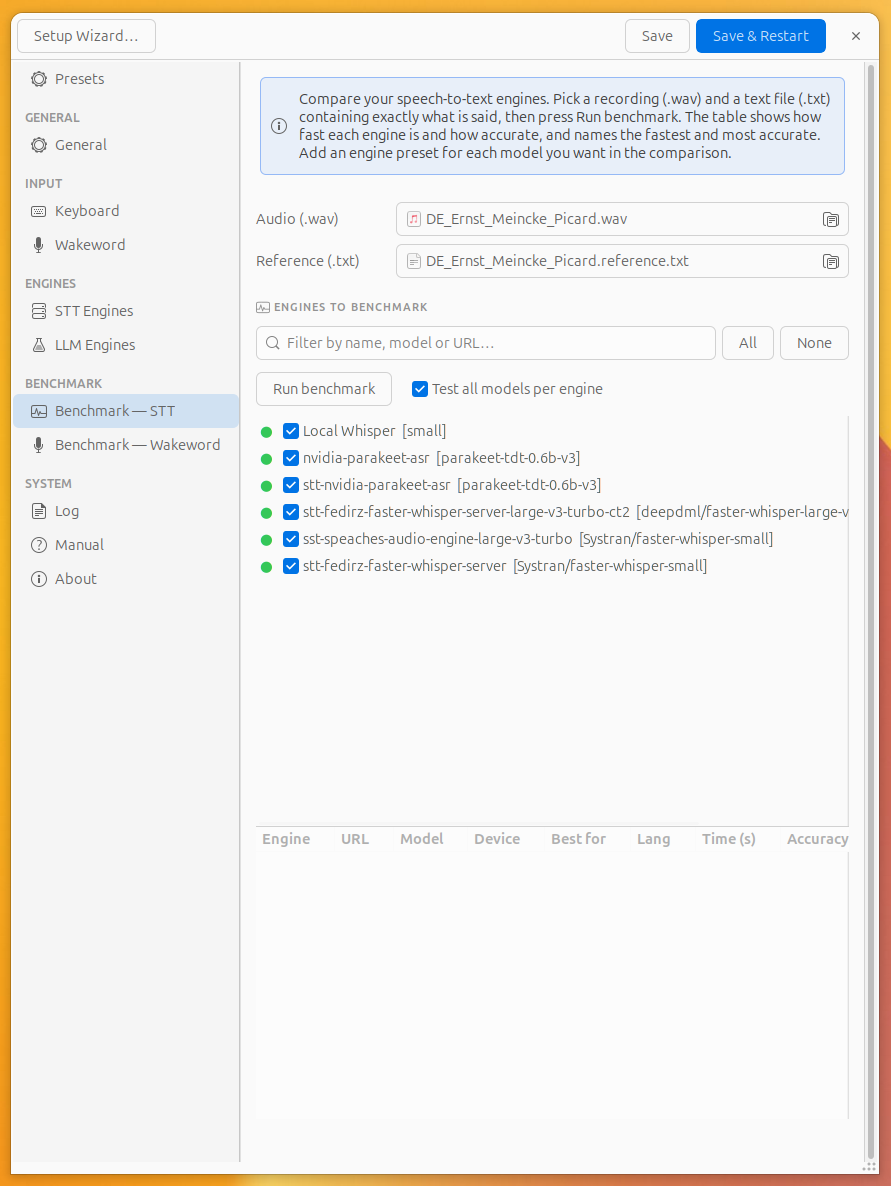Click the music file icon beside DE_Ernst_Meincke_Picard.wav
Screen dimensions: 891x1186
click(414, 219)
